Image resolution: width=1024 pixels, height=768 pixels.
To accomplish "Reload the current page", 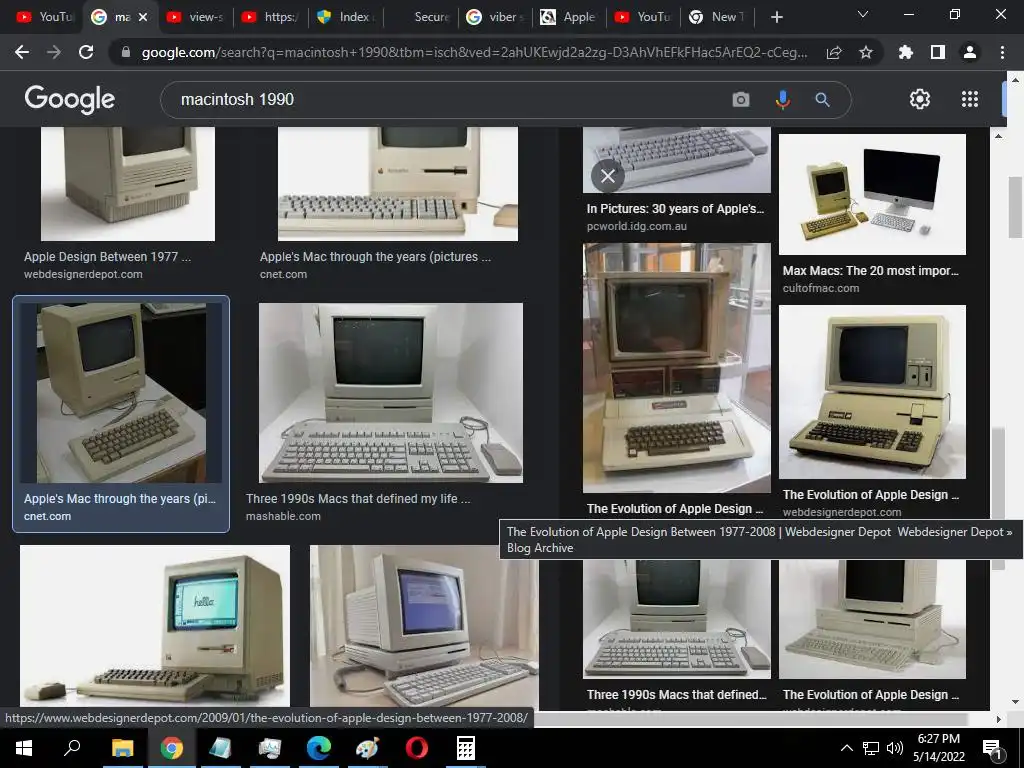I will point(86,52).
